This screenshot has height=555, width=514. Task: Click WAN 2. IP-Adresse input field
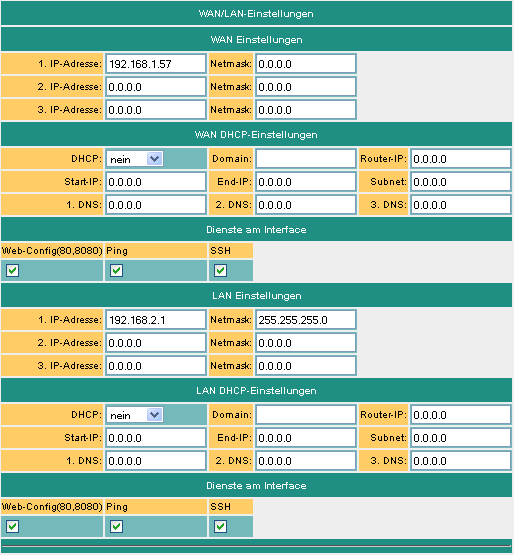(x=156, y=87)
